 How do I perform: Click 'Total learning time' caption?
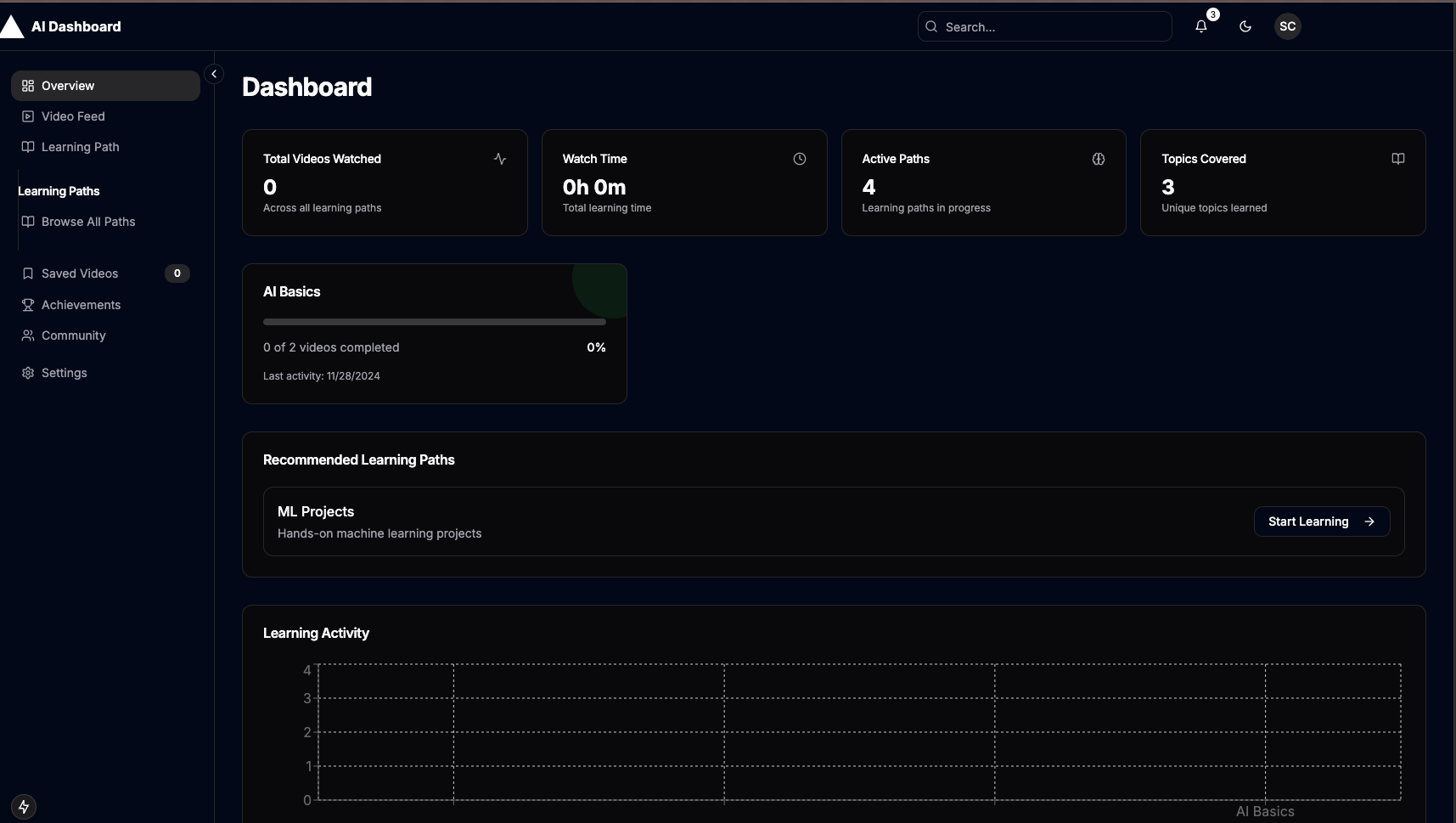(x=607, y=208)
